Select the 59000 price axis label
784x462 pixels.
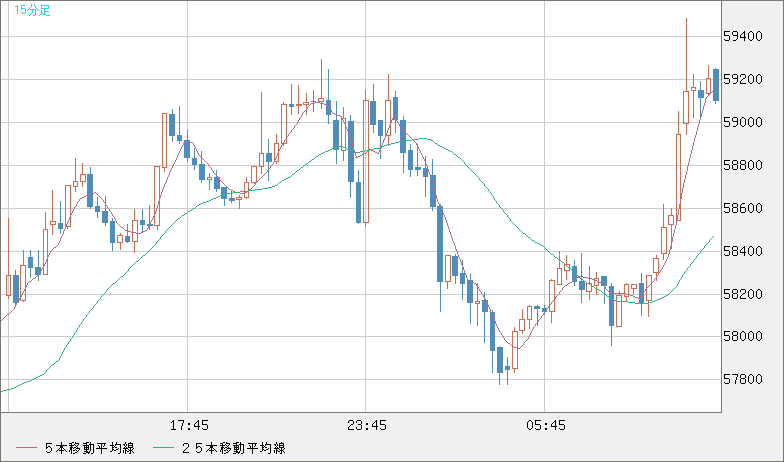coord(742,122)
